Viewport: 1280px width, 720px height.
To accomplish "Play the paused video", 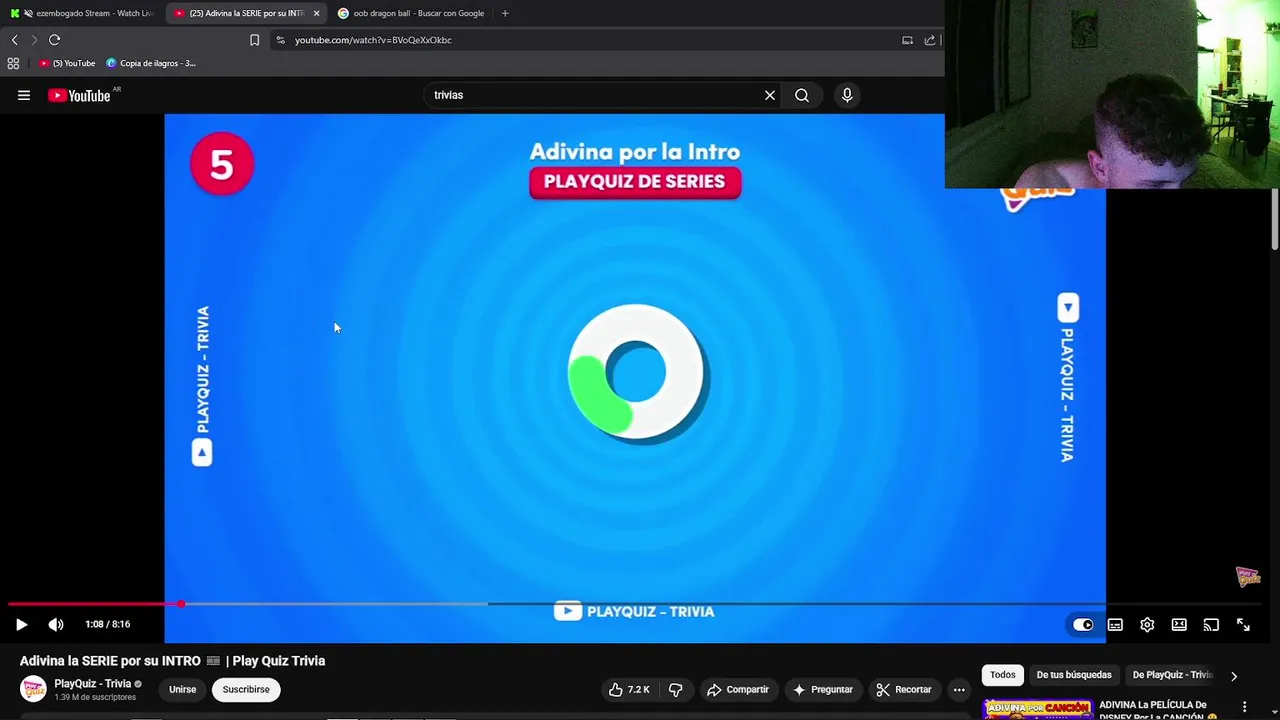I will coord(21,624).
